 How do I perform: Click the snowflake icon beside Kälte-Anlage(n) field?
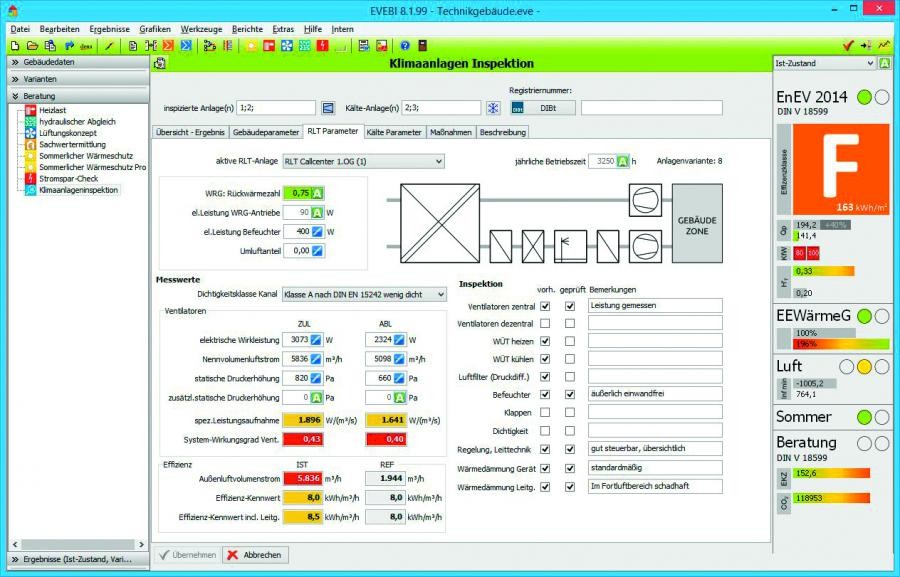click(493, 108)
